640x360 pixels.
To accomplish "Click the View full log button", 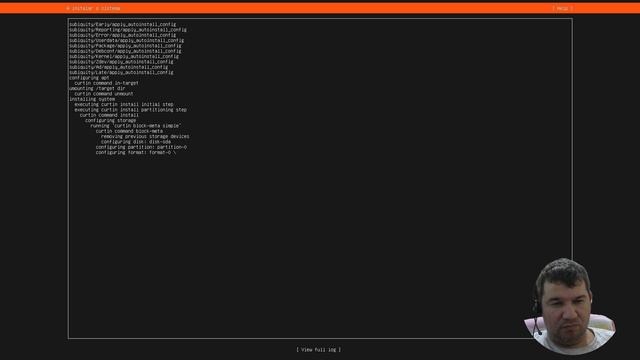I will (318, 349).
